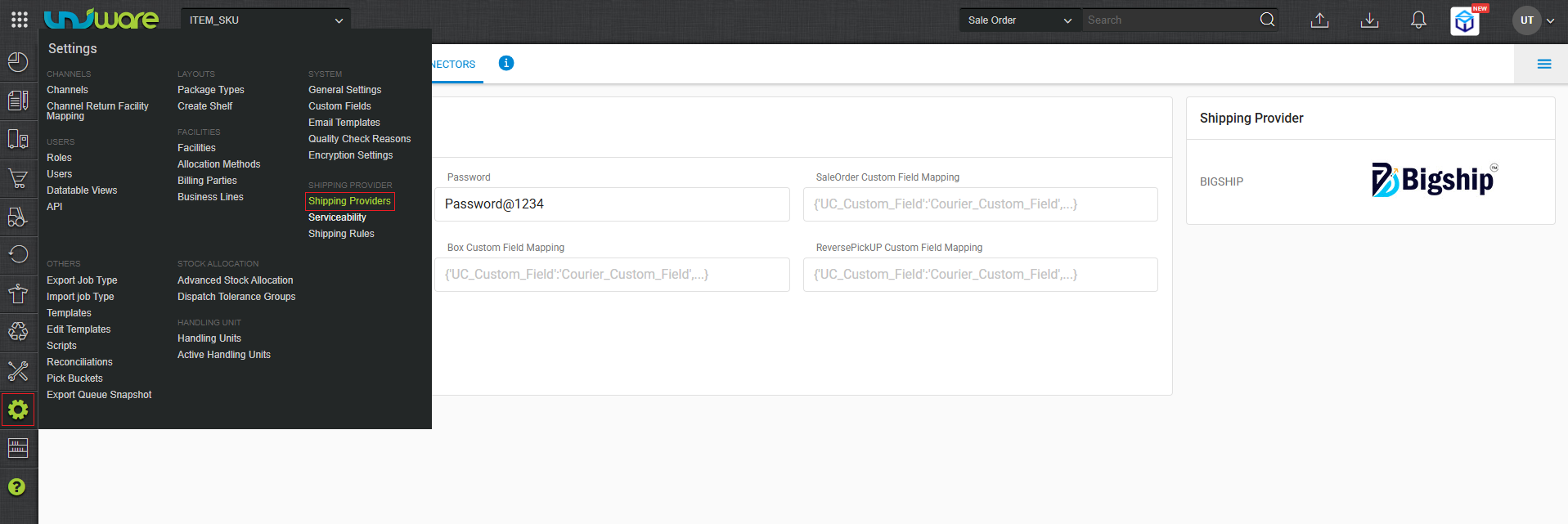Open the hamburger menu on the right
Viewport: 1568px width, 524px height.
1544,64
